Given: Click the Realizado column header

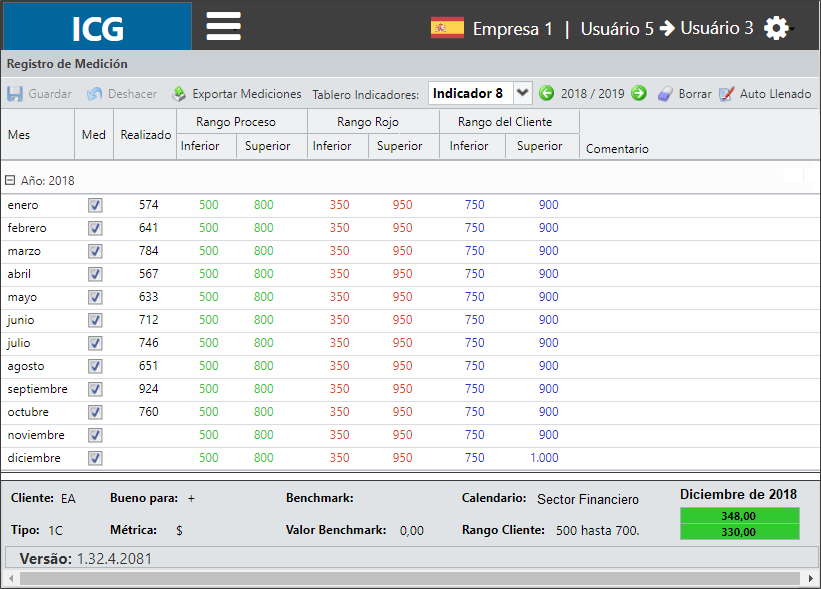Looking at the screenshot, I should coord(146,135).
